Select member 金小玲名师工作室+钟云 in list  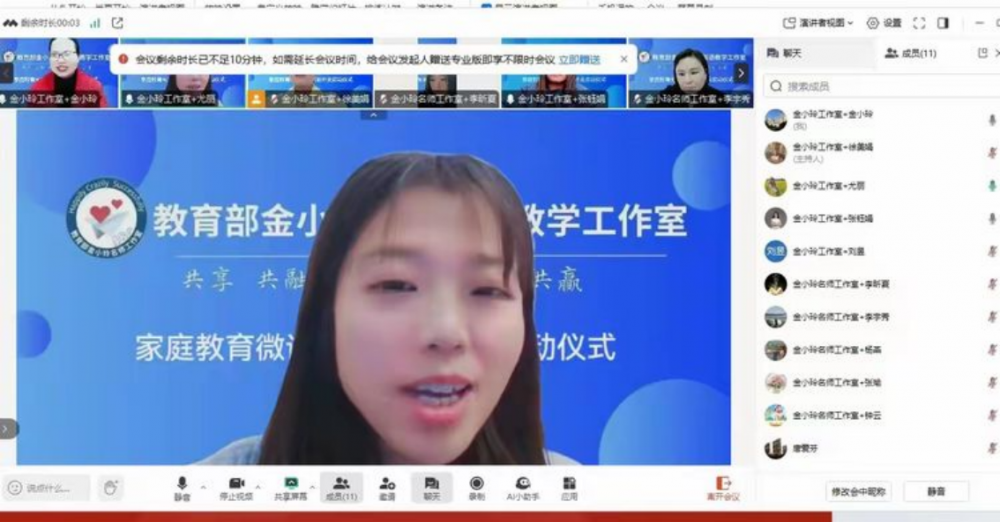pyautogui.click(x=881, y=415)
